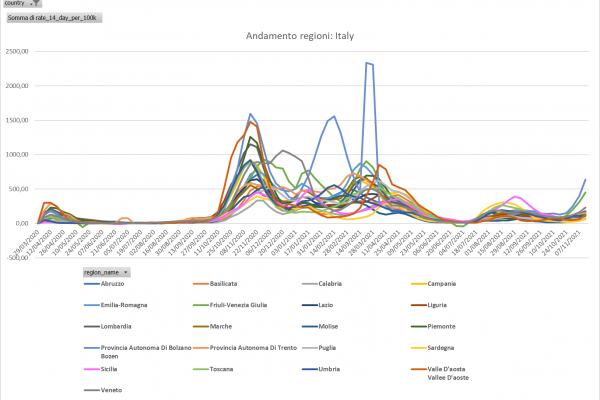Click the 500,00 vertical axis label
Image resolution: width=600 pixels, height=400 pixels.
[x=18, y=189]
